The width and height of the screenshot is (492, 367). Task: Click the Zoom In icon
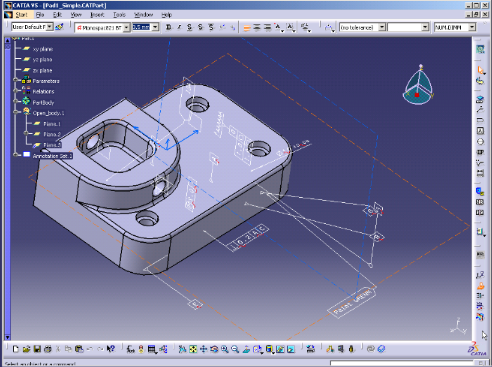225,349
